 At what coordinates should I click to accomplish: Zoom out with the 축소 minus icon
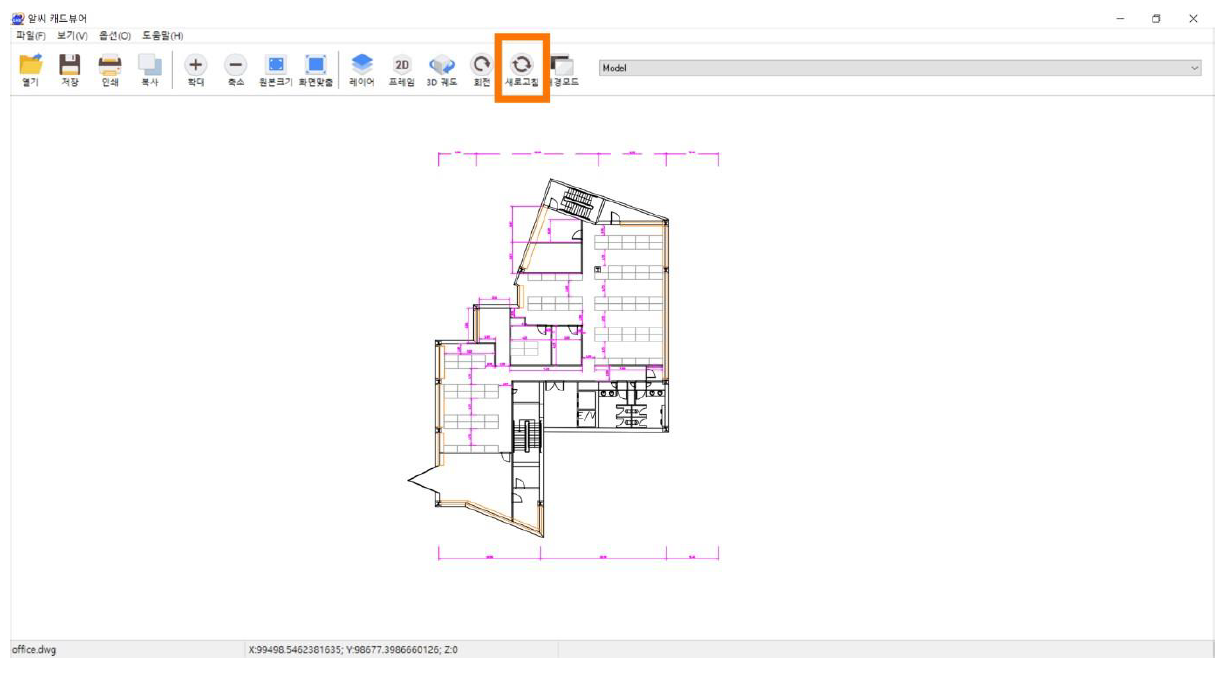pyautogui.click(x=235, y=69)
